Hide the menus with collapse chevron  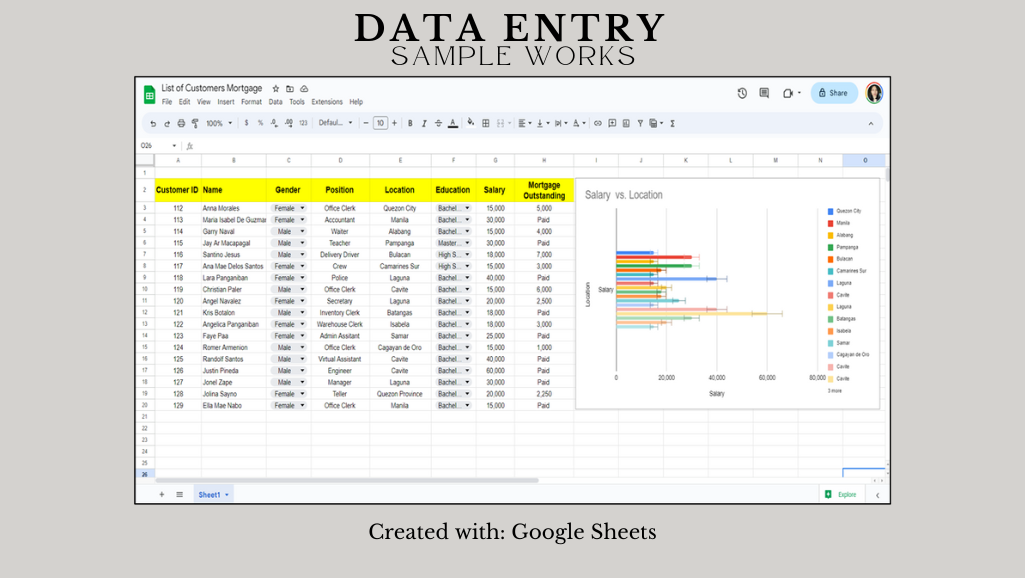(x=870, y=124)
